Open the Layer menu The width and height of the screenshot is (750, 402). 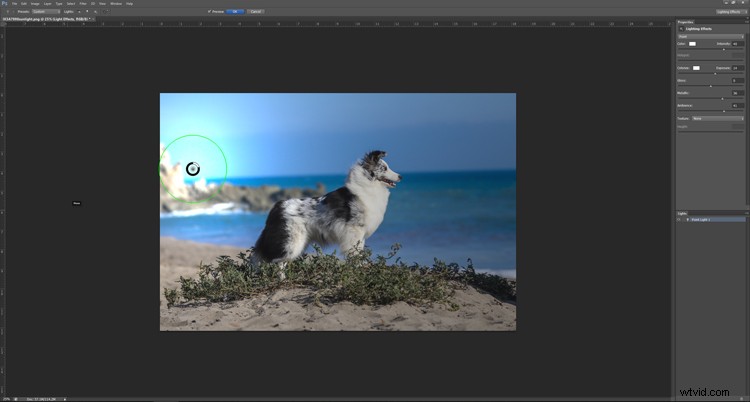(47, 3)
